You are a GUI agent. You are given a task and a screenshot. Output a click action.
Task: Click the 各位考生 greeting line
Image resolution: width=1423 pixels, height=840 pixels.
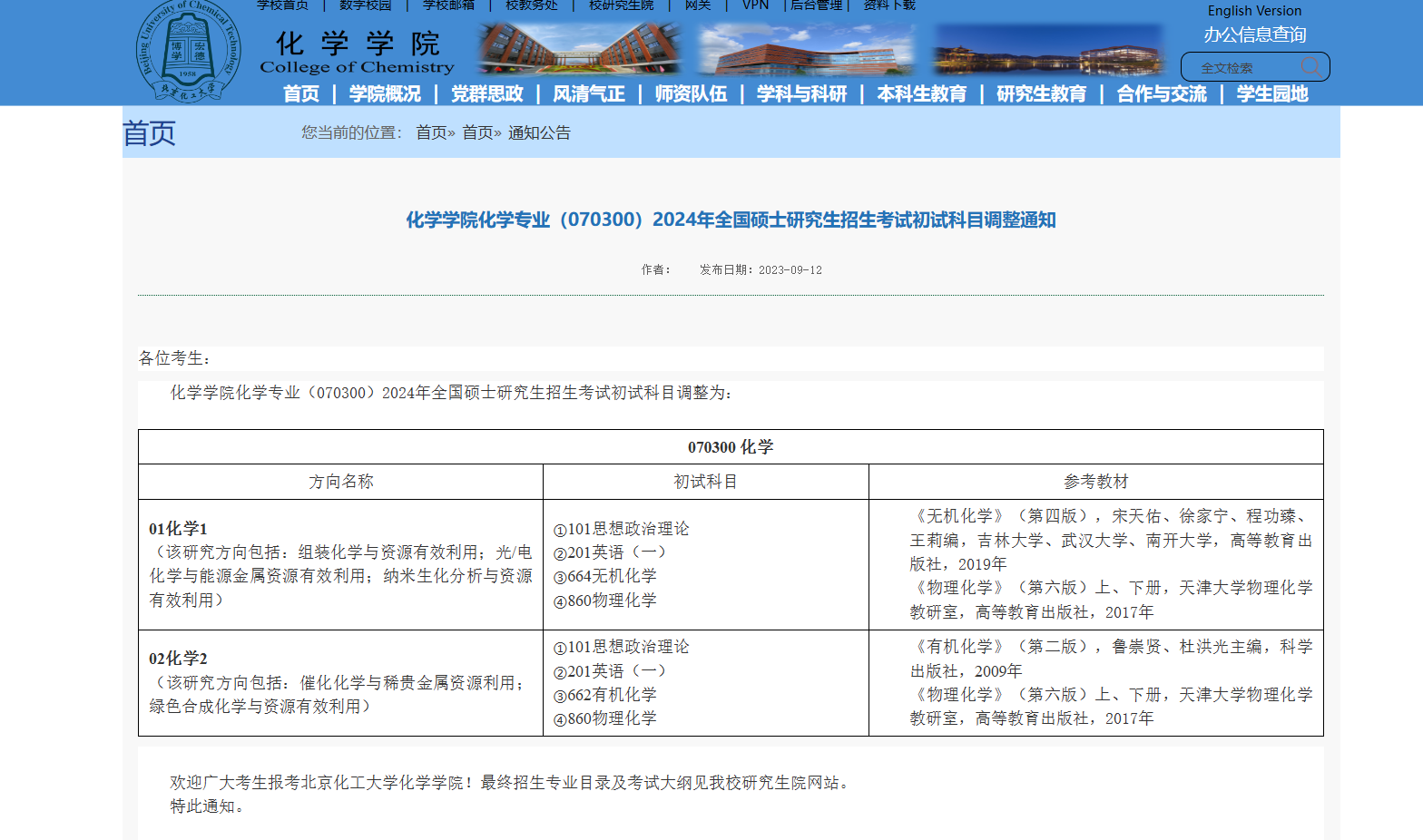tap(175, 358)
